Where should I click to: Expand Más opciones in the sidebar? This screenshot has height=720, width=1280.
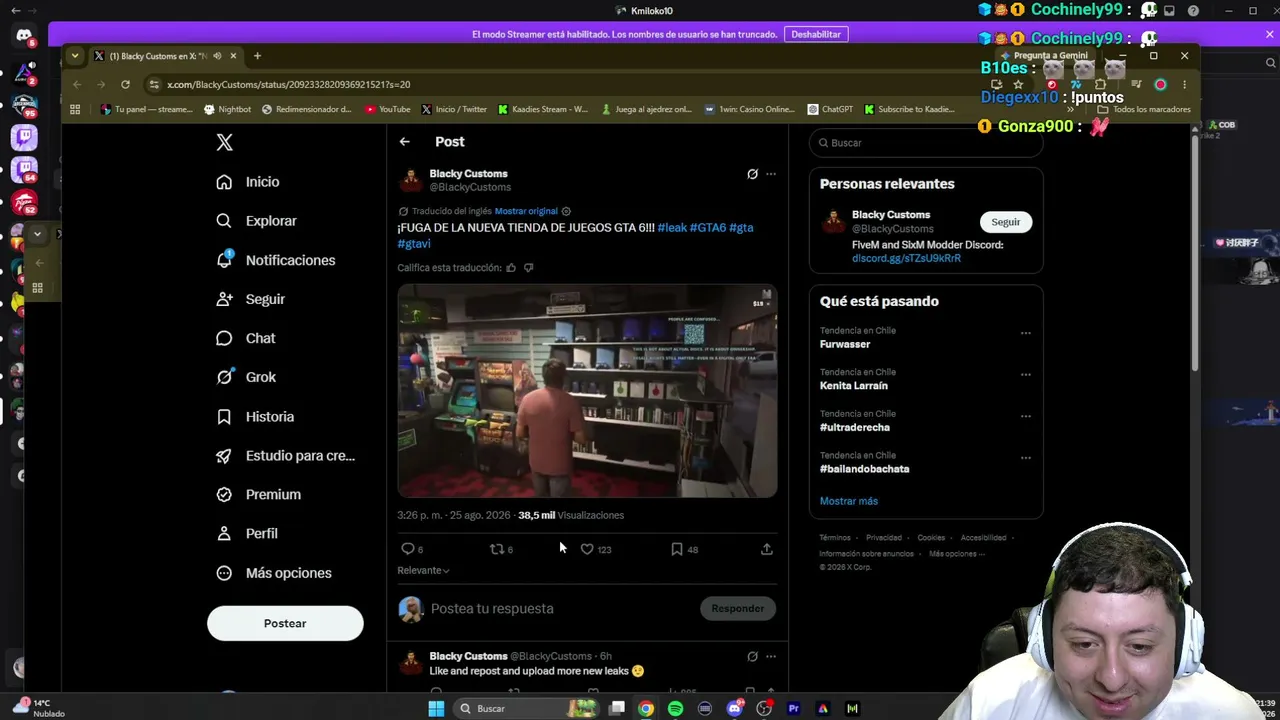(x=274, y=573)
